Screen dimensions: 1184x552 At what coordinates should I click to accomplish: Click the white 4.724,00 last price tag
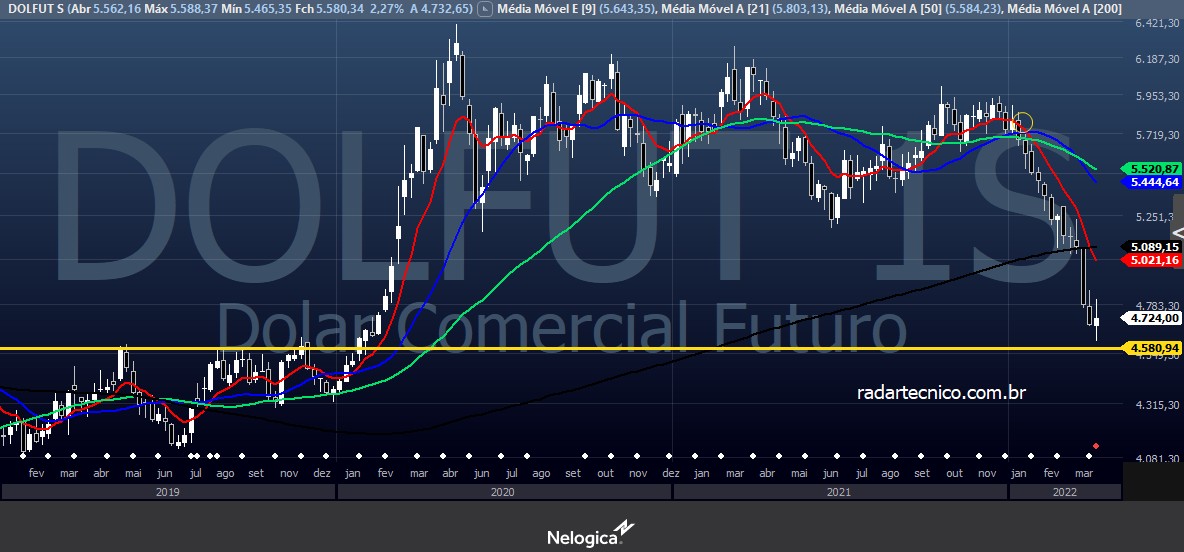pos(1152,318)
